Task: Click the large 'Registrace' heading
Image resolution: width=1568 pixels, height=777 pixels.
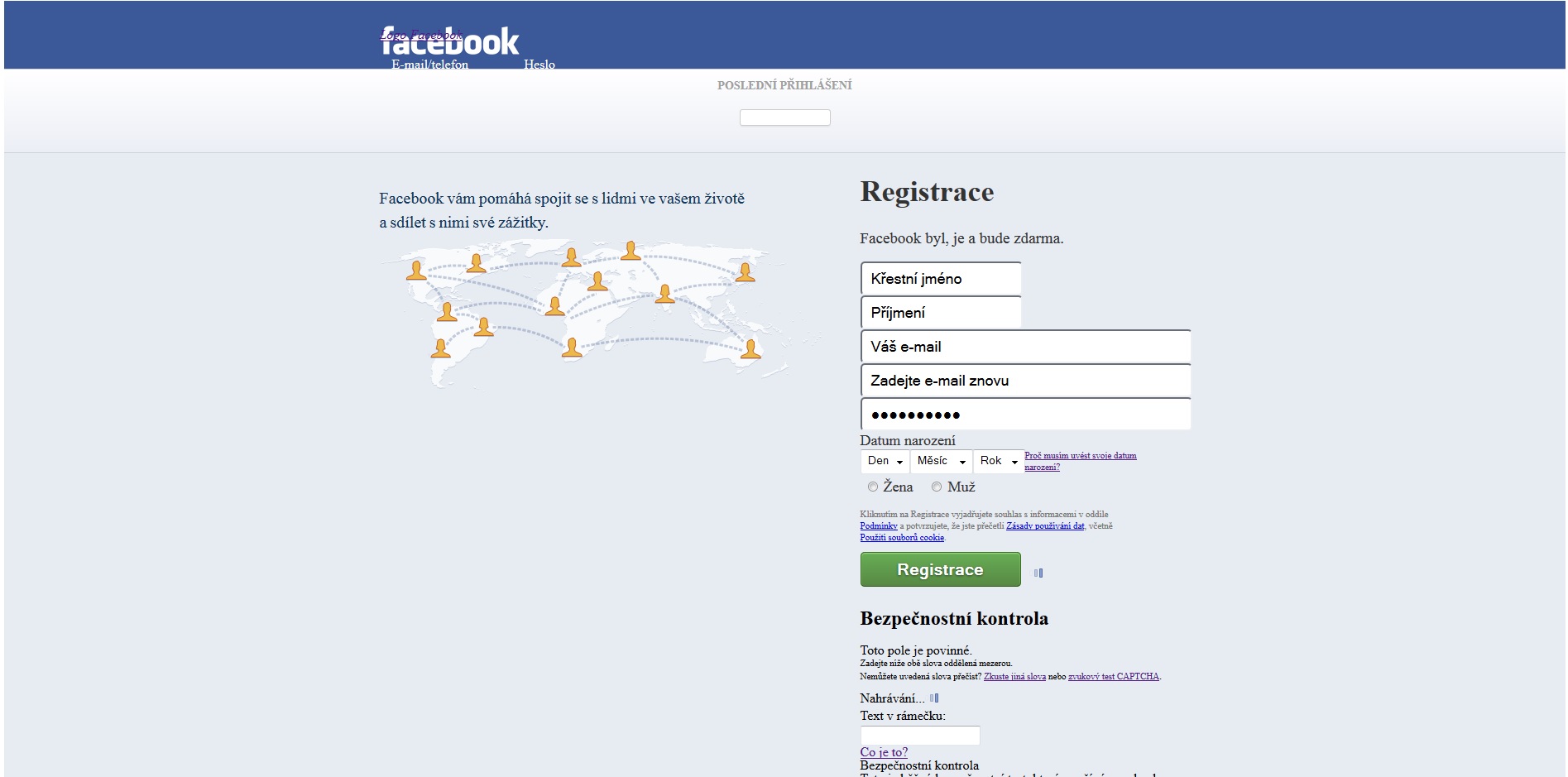Action: 927,192
